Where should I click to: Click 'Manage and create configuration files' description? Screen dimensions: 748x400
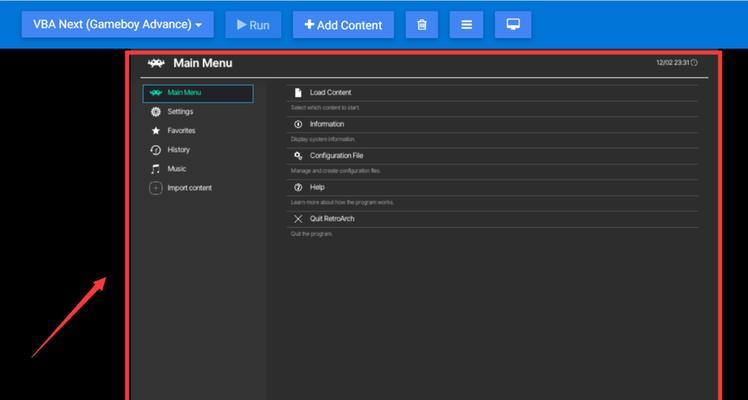pos(336,171)
